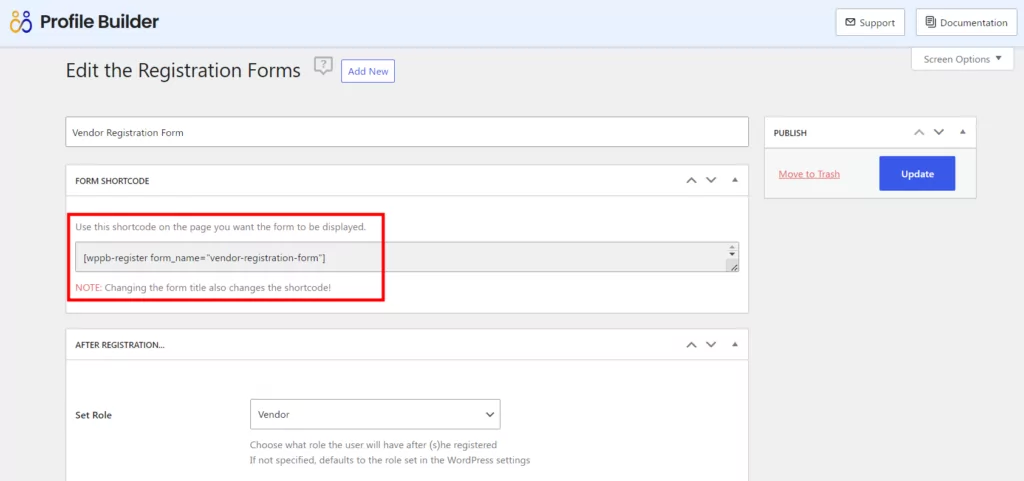Click the shortcode box scroll-down arrow

click(732, 255)
